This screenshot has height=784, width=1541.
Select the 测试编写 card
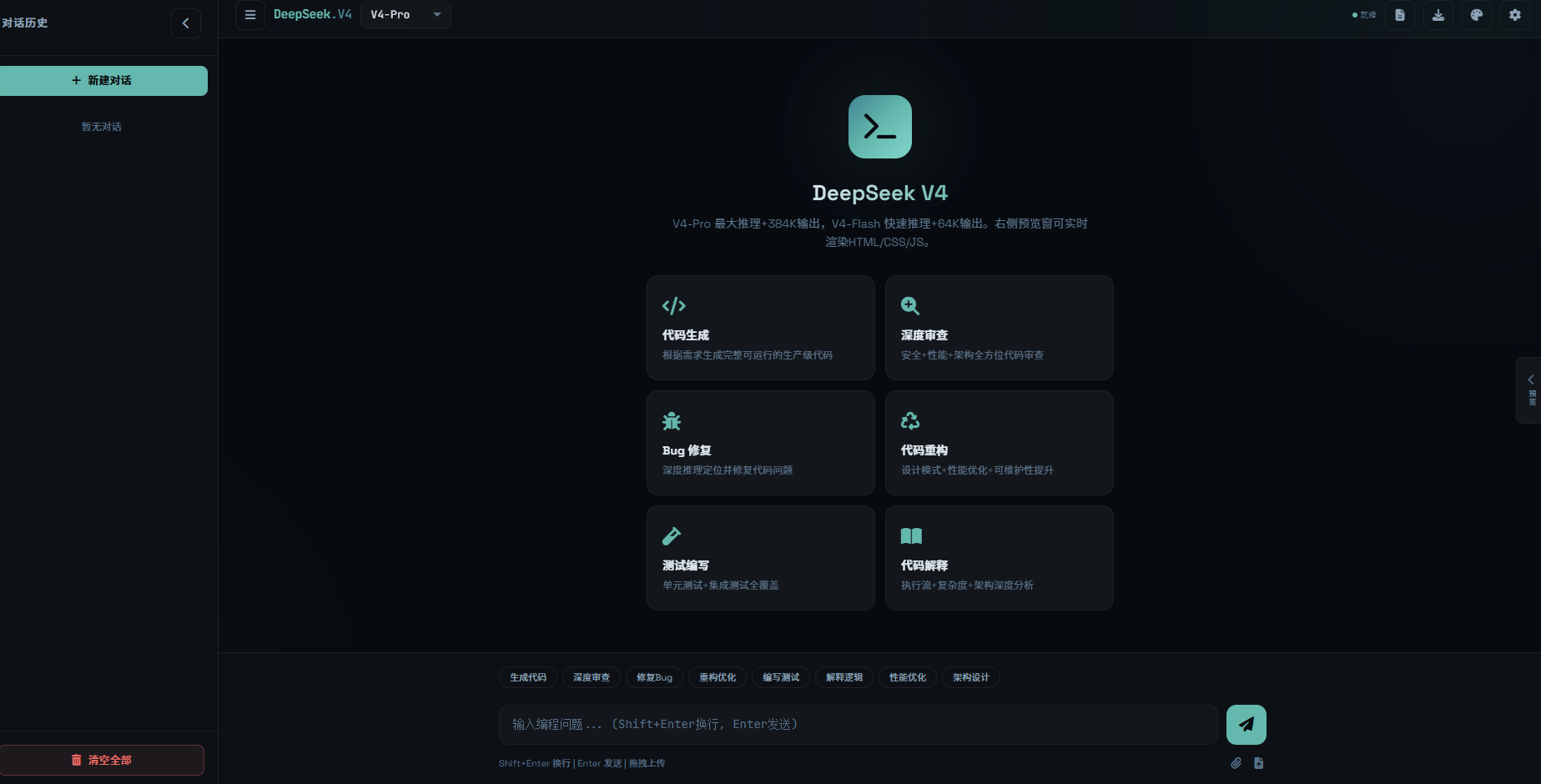(761, 558)
